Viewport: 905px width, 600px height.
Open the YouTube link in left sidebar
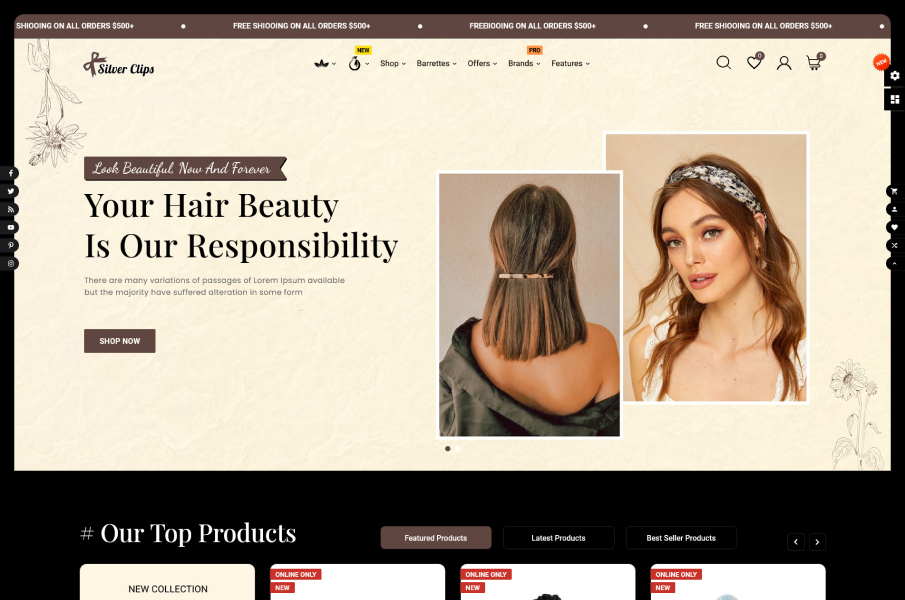point(12,227)
